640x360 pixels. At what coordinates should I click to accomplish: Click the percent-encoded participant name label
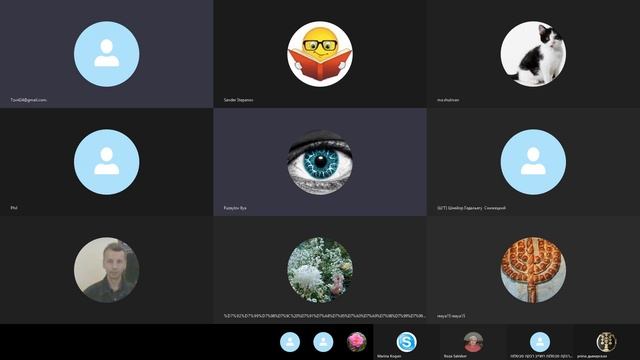(324, 316)
